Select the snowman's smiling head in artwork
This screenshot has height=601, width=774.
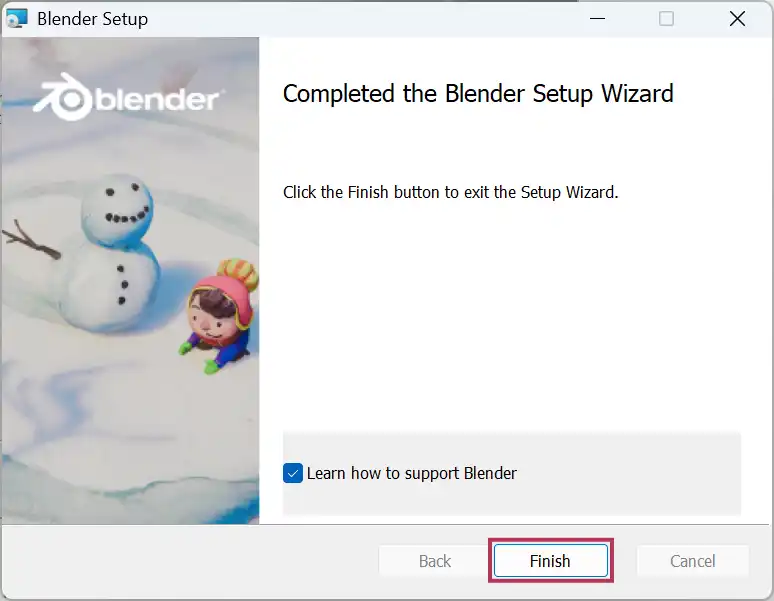click(x=117, y=207)
